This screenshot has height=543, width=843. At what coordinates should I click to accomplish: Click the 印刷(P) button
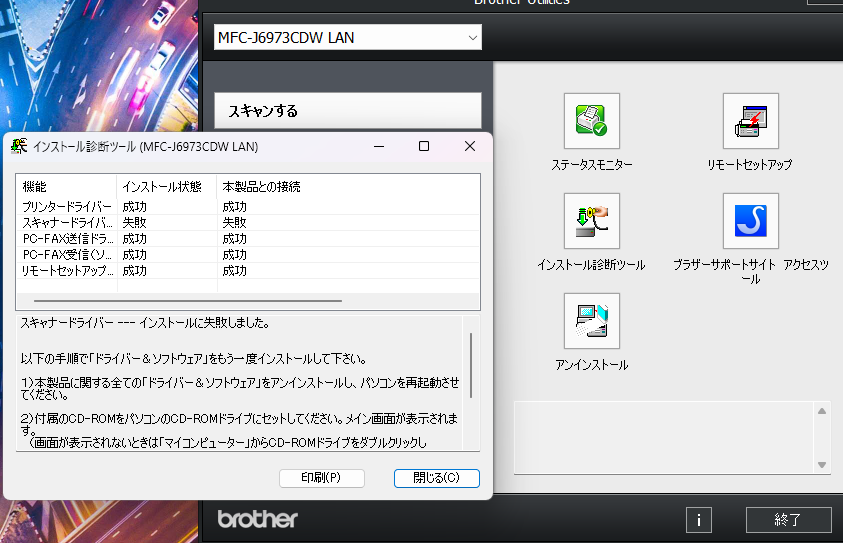coord(322,478)
